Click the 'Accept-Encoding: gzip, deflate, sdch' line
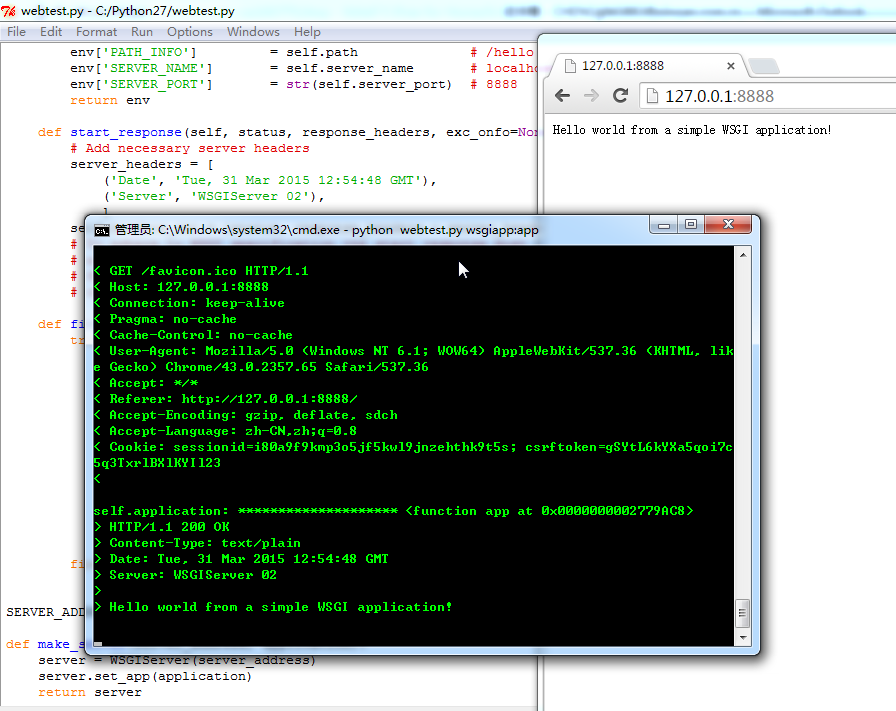Image resolution: width=896 pixels, height=711 pixels. point(246,415)
